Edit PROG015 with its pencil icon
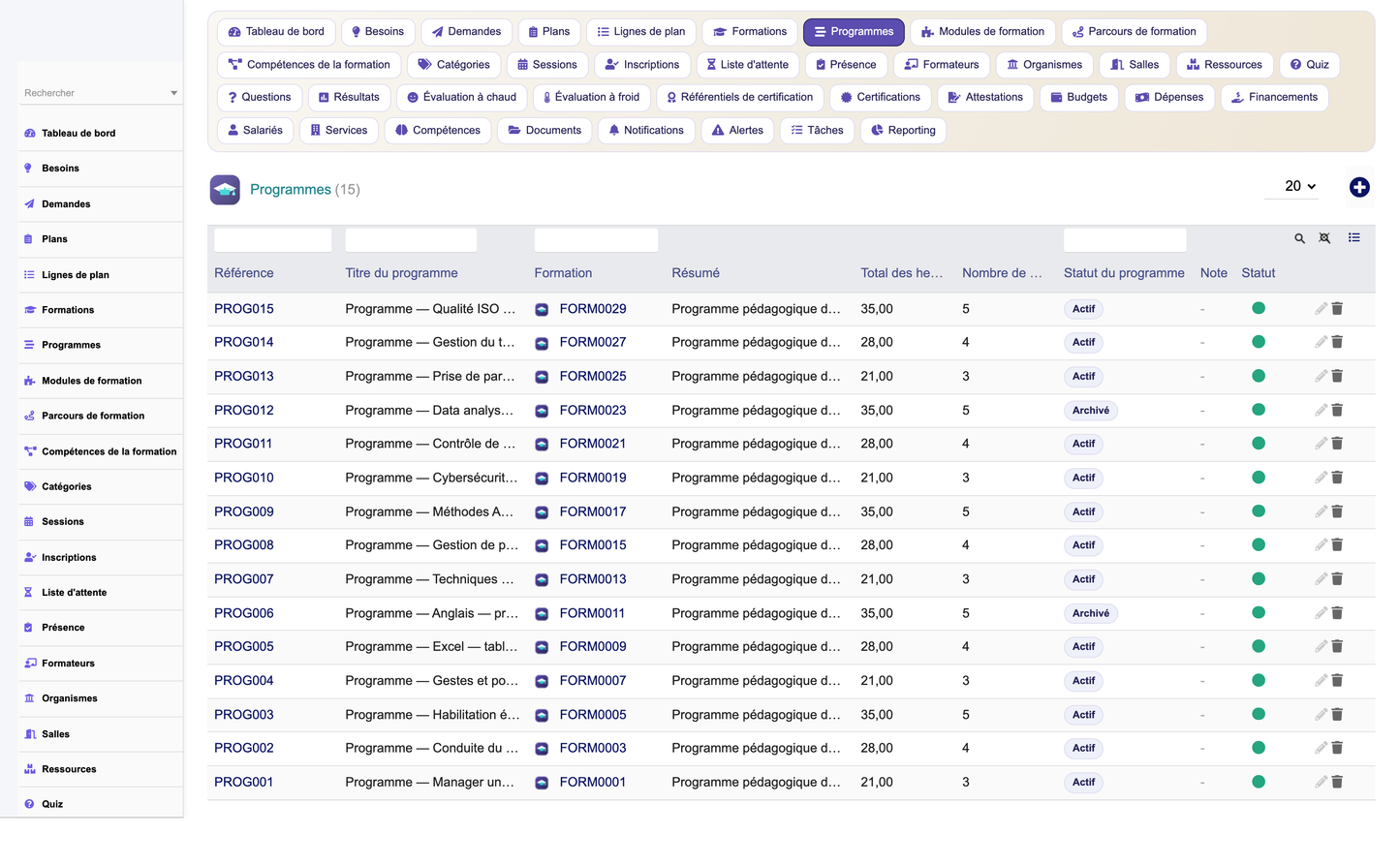 pos(1321,309)
